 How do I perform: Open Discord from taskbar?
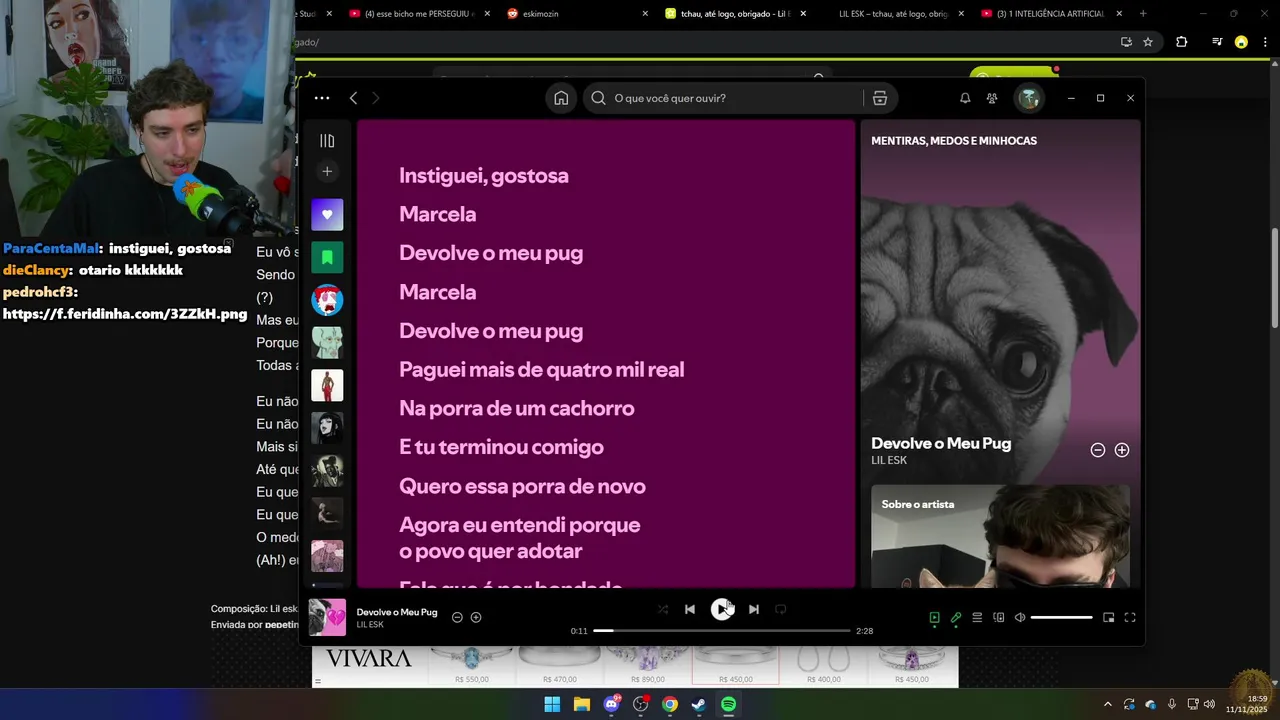(611, 704)
